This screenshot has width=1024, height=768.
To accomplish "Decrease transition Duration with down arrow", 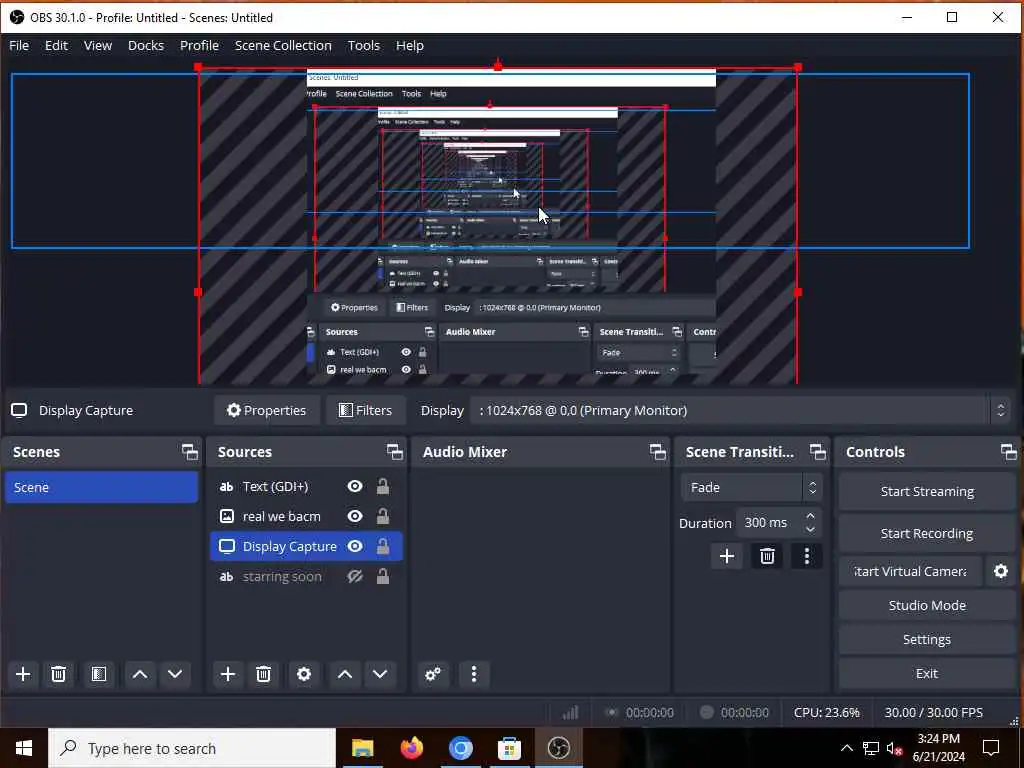I will 810,530.
